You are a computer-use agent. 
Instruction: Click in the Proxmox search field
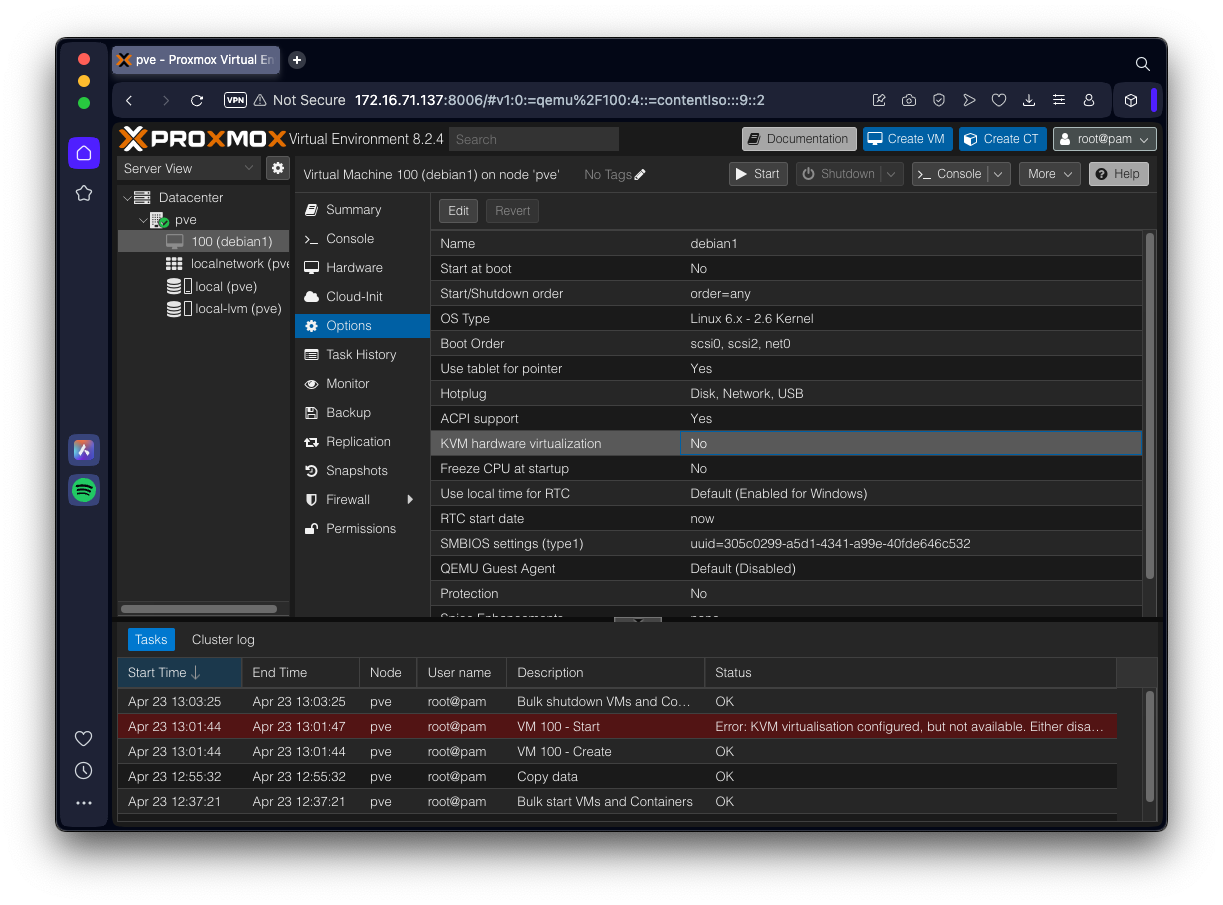533,139
